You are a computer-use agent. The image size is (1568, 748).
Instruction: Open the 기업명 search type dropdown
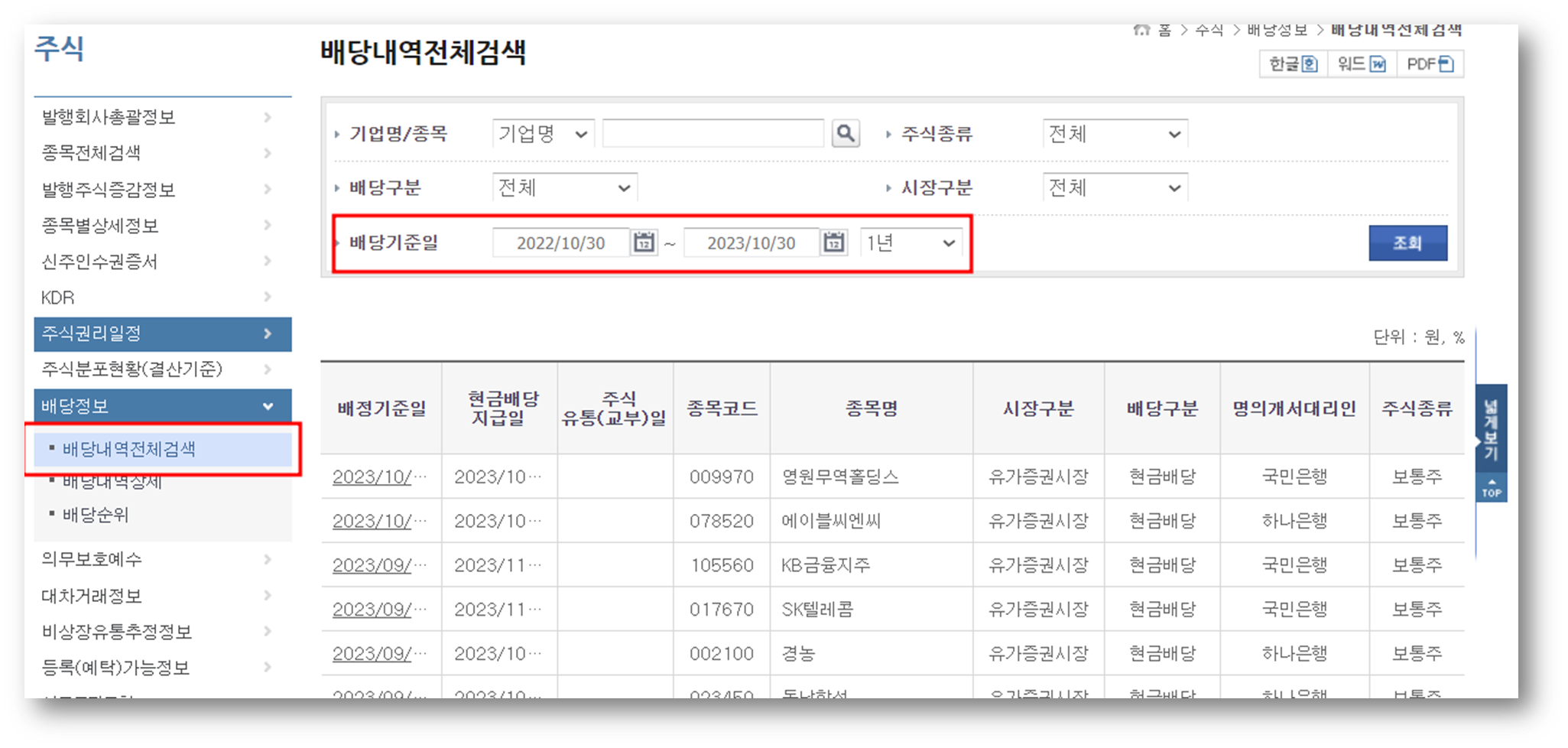click(543, 134)
